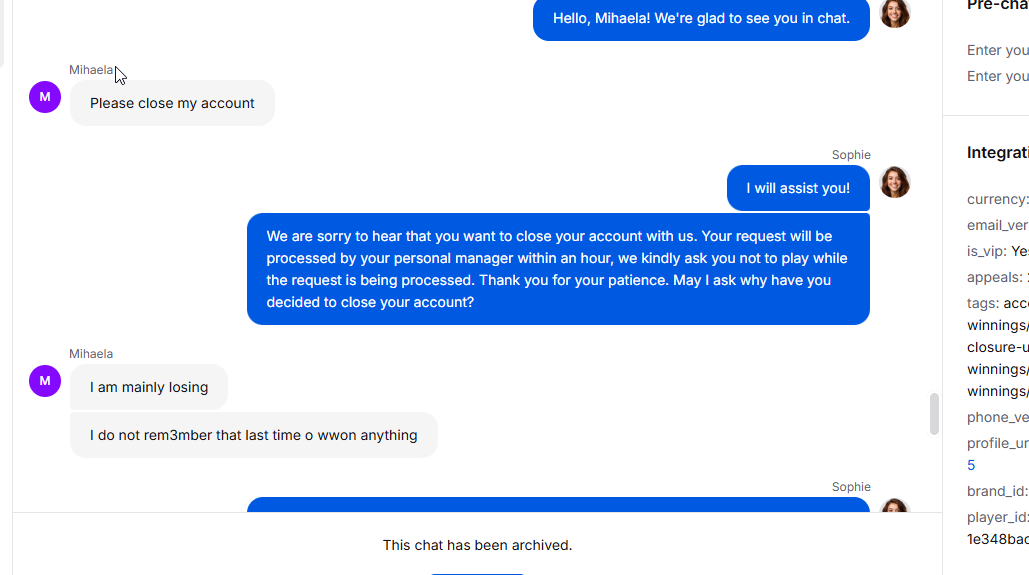Expand the Integrations section heading
The height and width of the screenshot is (575, 1029).
coord(998,153)
